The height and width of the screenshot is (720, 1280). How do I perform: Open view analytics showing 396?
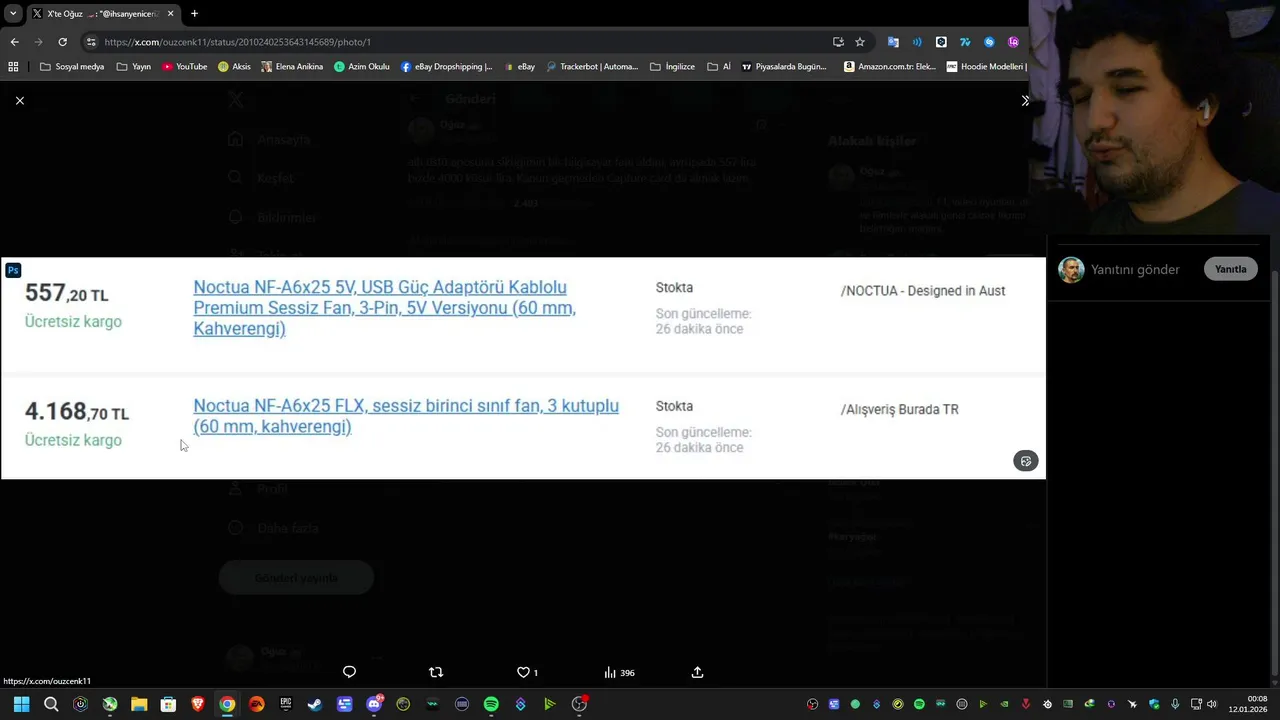click(619, 672)
